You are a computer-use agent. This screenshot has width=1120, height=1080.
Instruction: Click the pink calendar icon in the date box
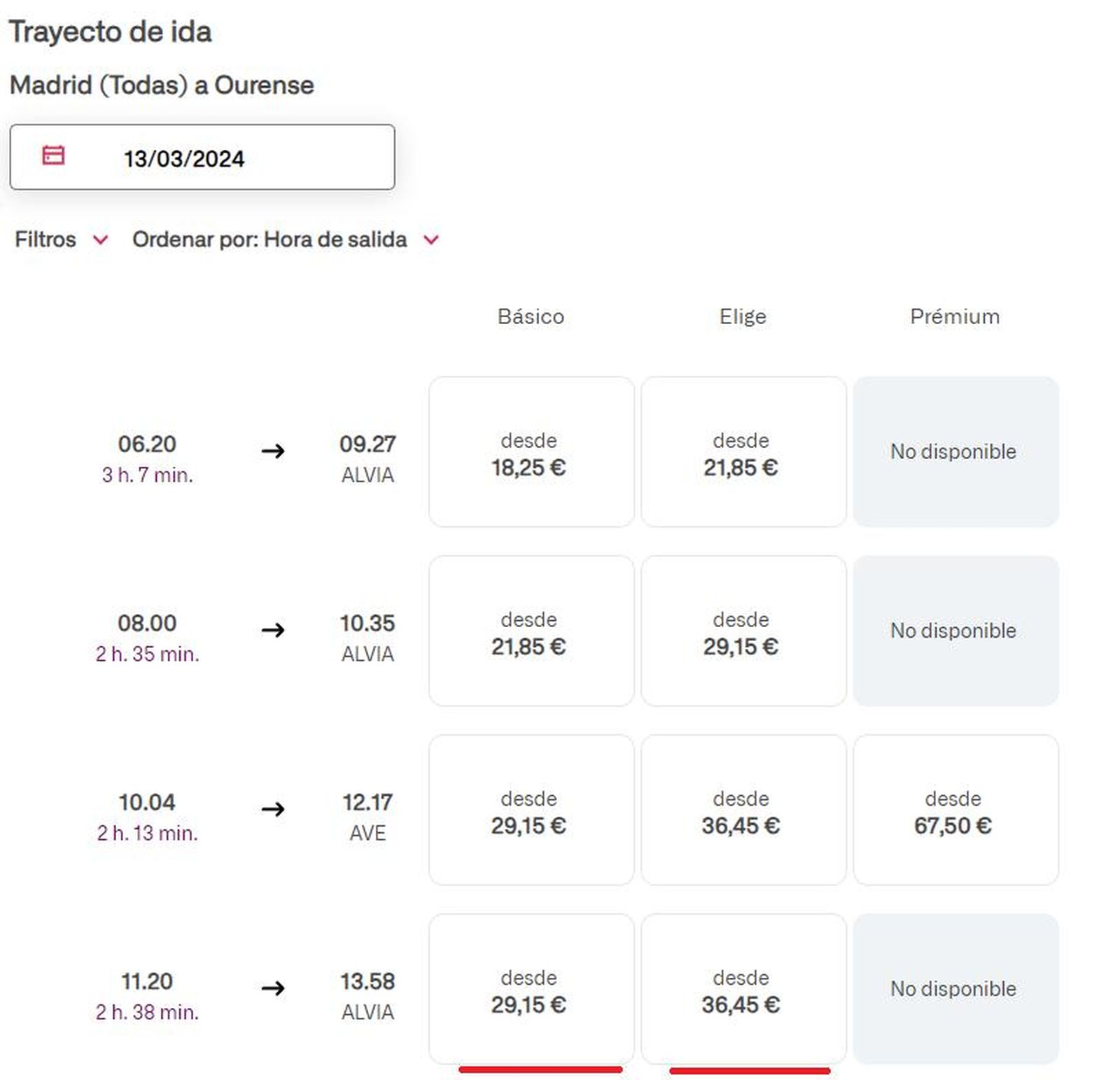tap(55, 157)
